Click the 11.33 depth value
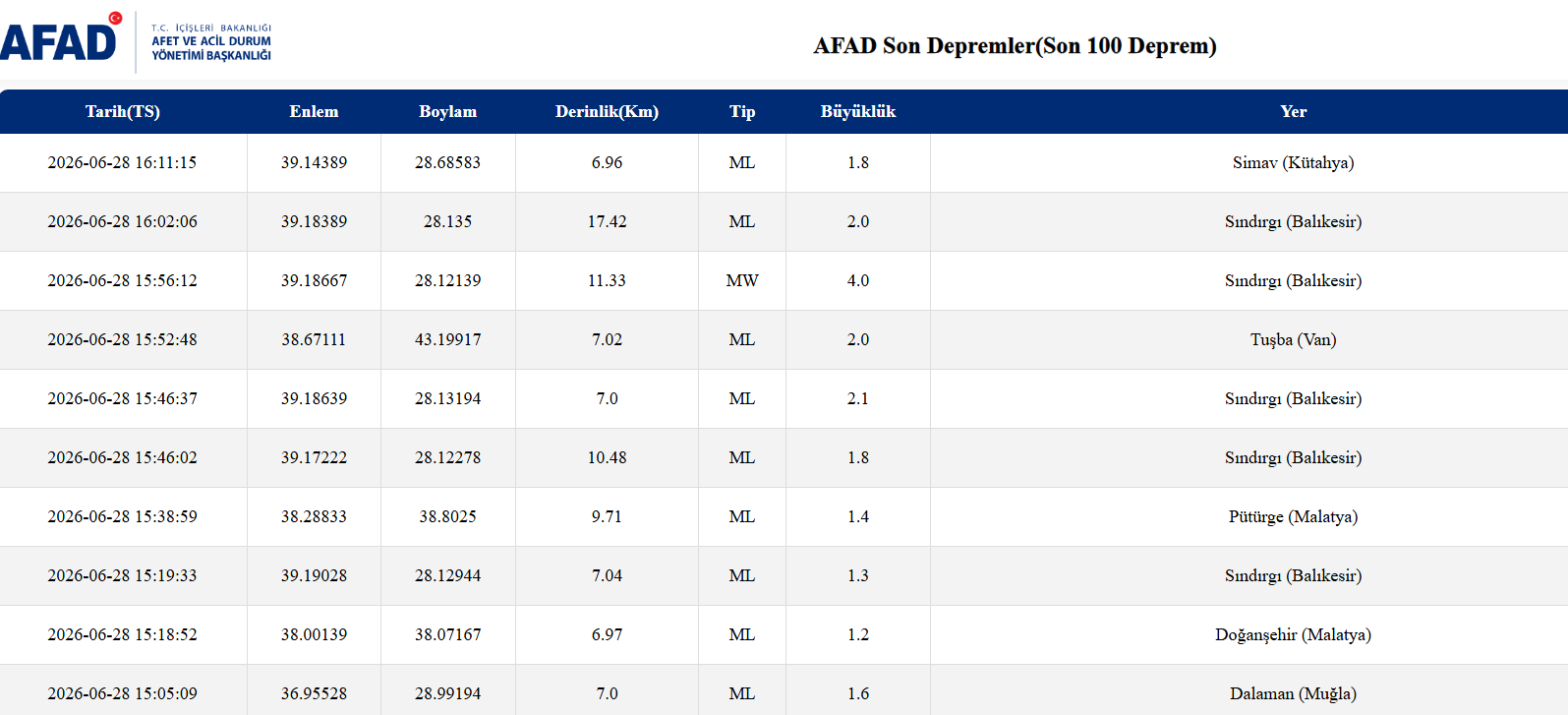The image size is (1568, 715). [x=607, y=280]
